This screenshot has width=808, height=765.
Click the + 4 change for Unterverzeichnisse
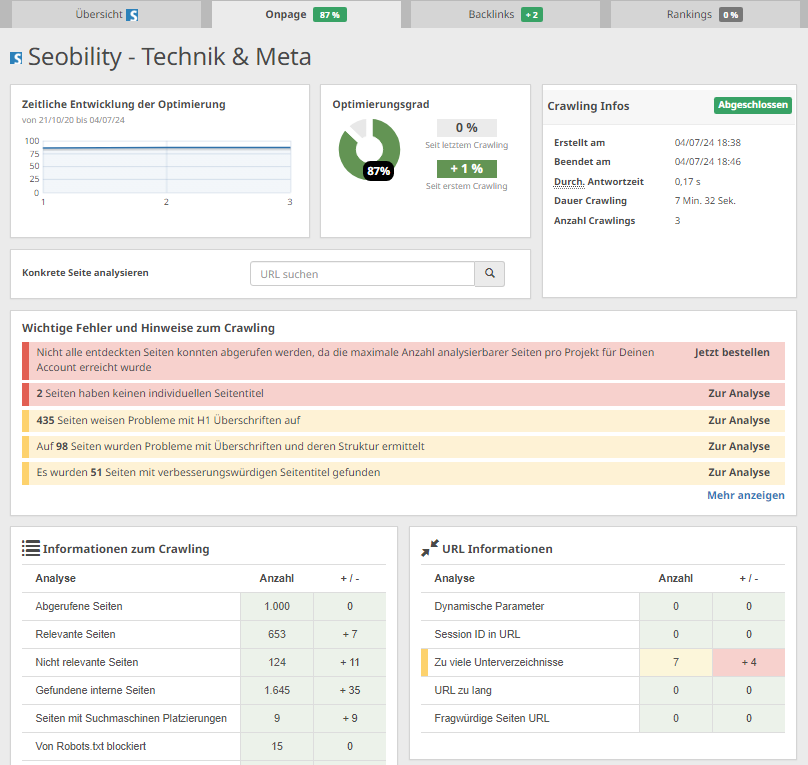point(749,662)
